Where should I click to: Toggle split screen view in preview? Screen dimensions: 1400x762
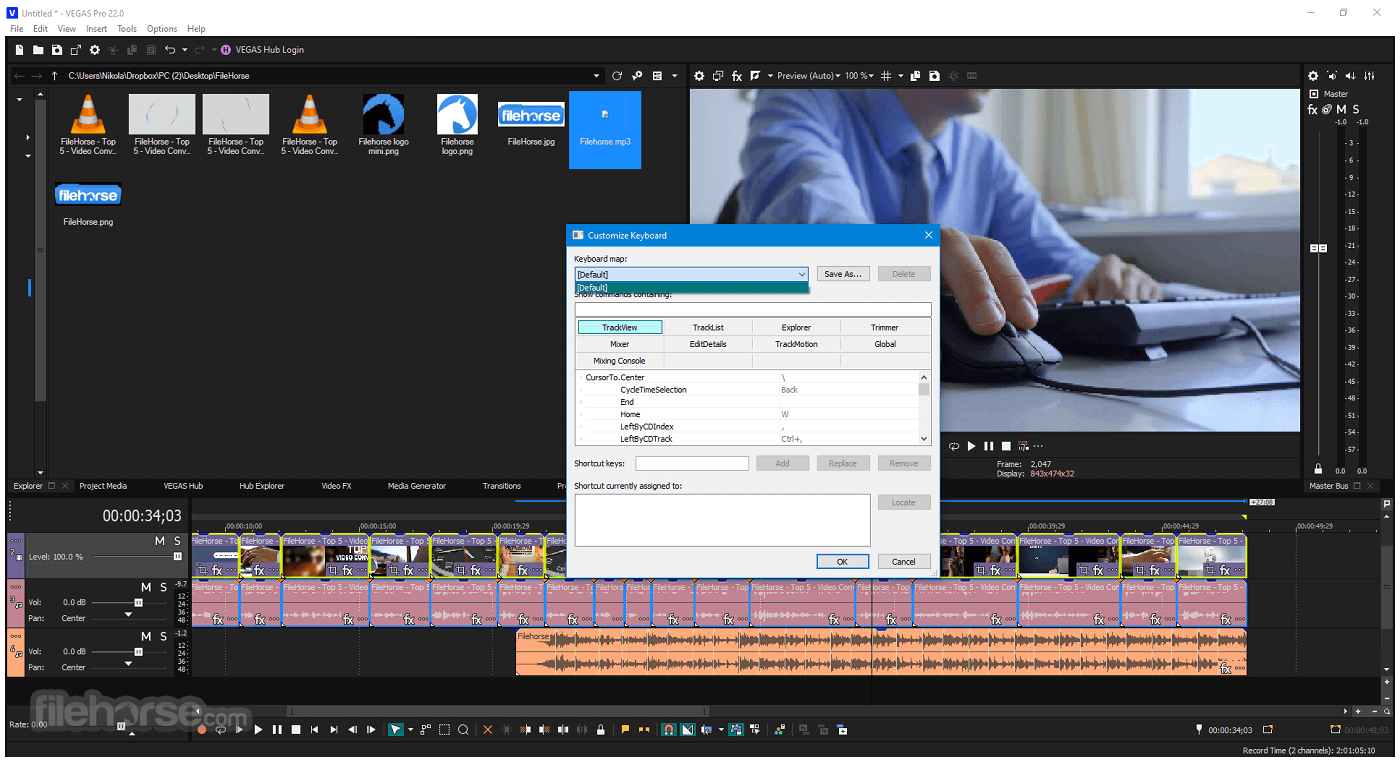[756, 76]
